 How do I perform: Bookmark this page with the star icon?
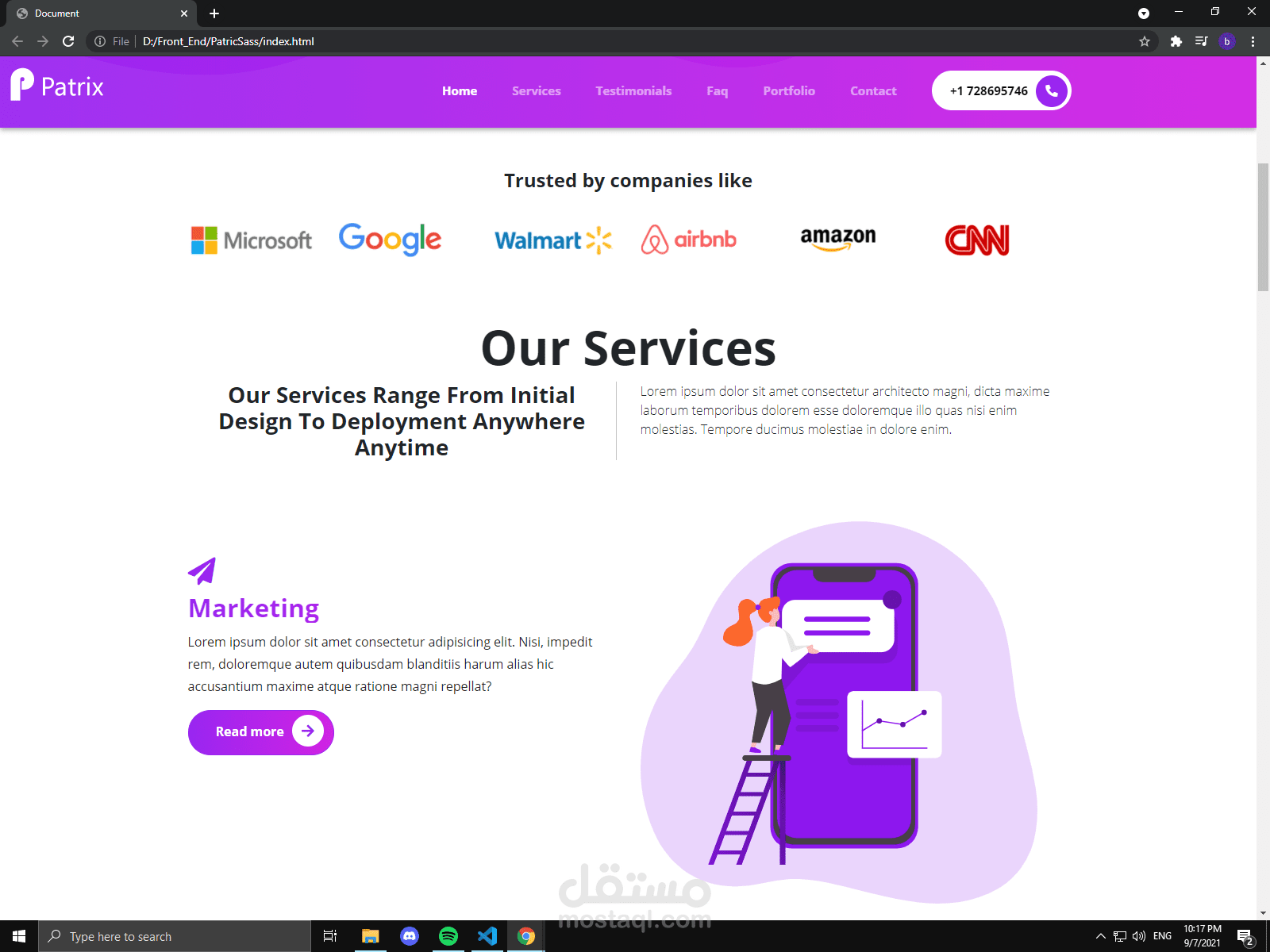pos(1145,41)
